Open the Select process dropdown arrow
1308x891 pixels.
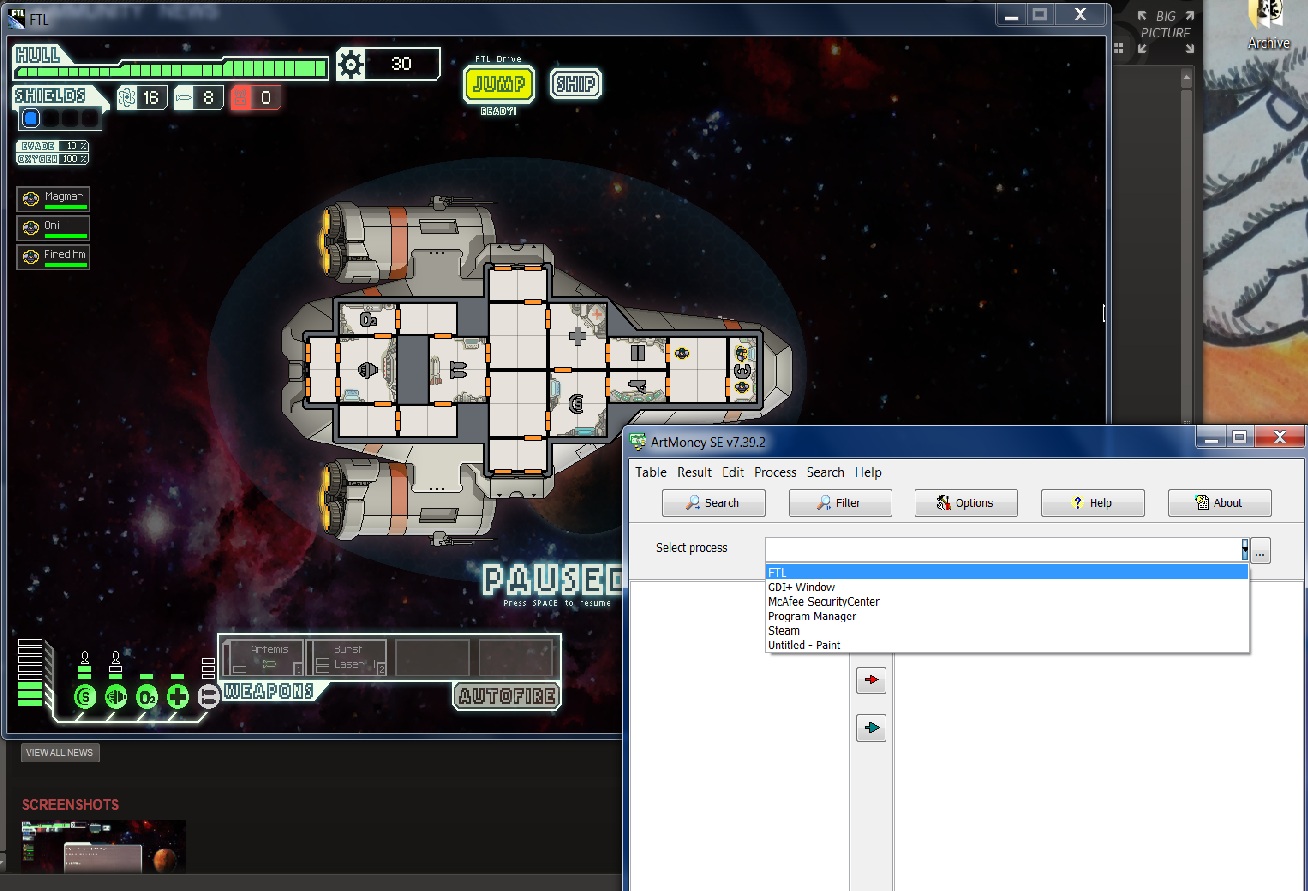[1245, 549]
